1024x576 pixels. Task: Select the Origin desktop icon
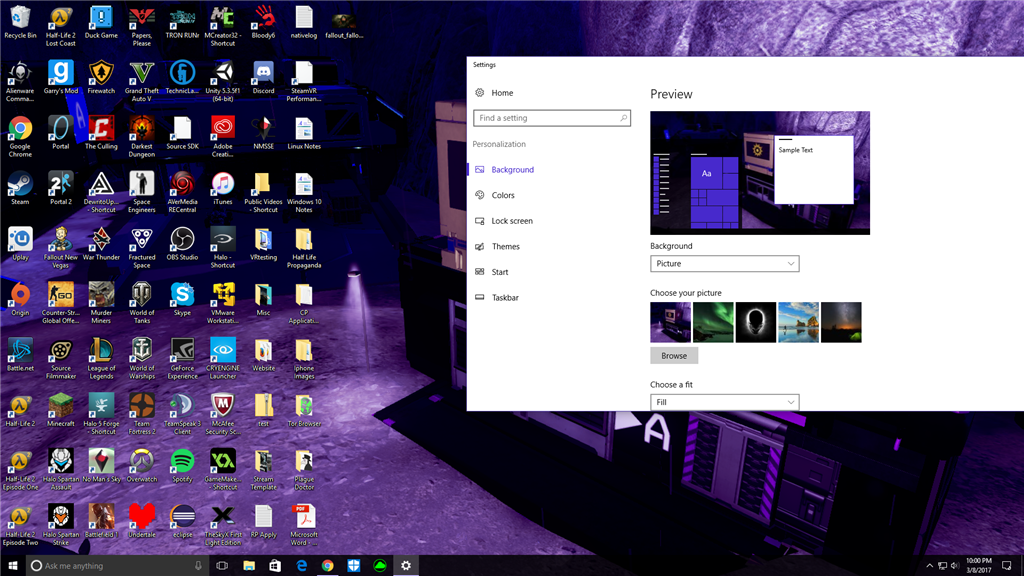pos(20,300)
